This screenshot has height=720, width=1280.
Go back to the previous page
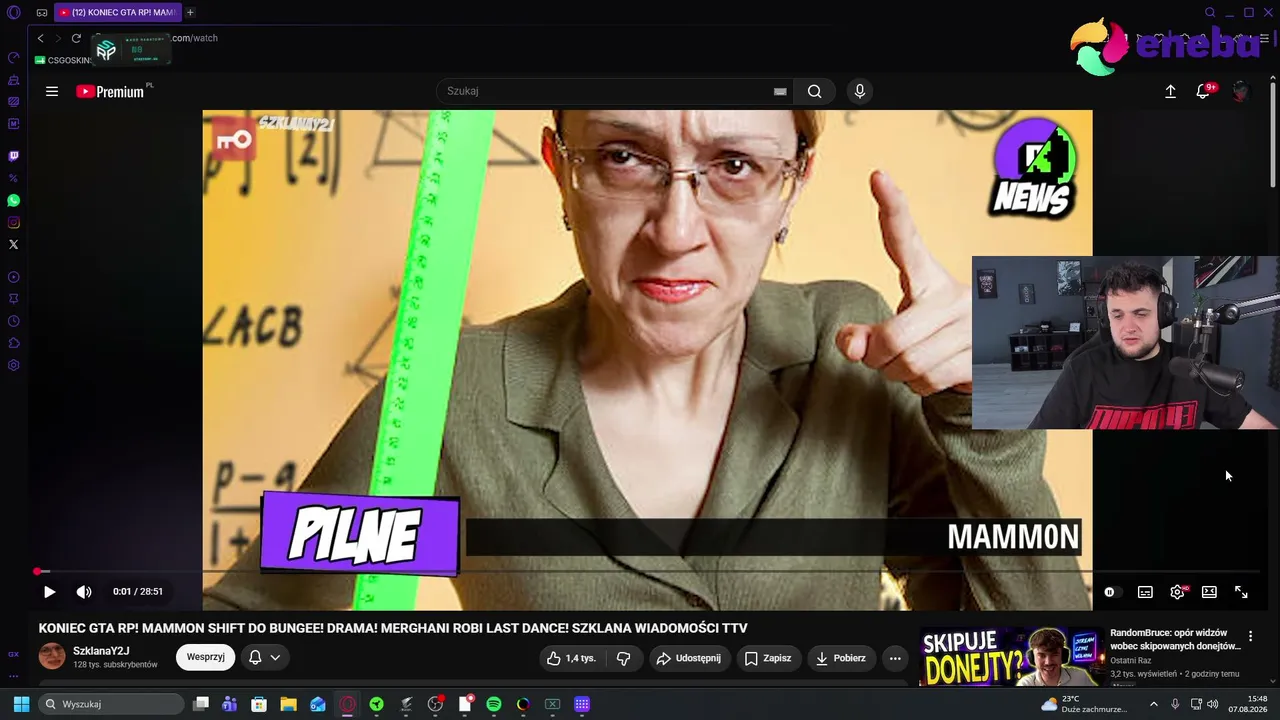pyautogui.click(x=40, y=38)
